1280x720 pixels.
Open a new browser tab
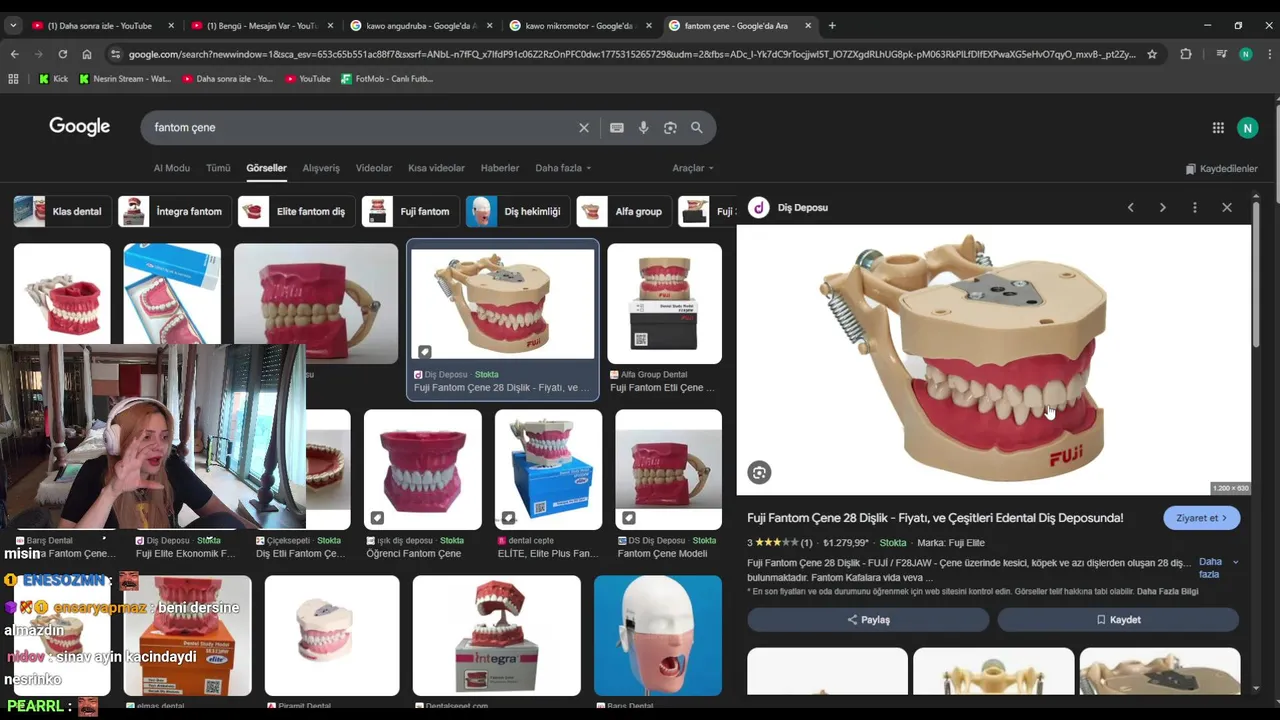tap(832, 25)
